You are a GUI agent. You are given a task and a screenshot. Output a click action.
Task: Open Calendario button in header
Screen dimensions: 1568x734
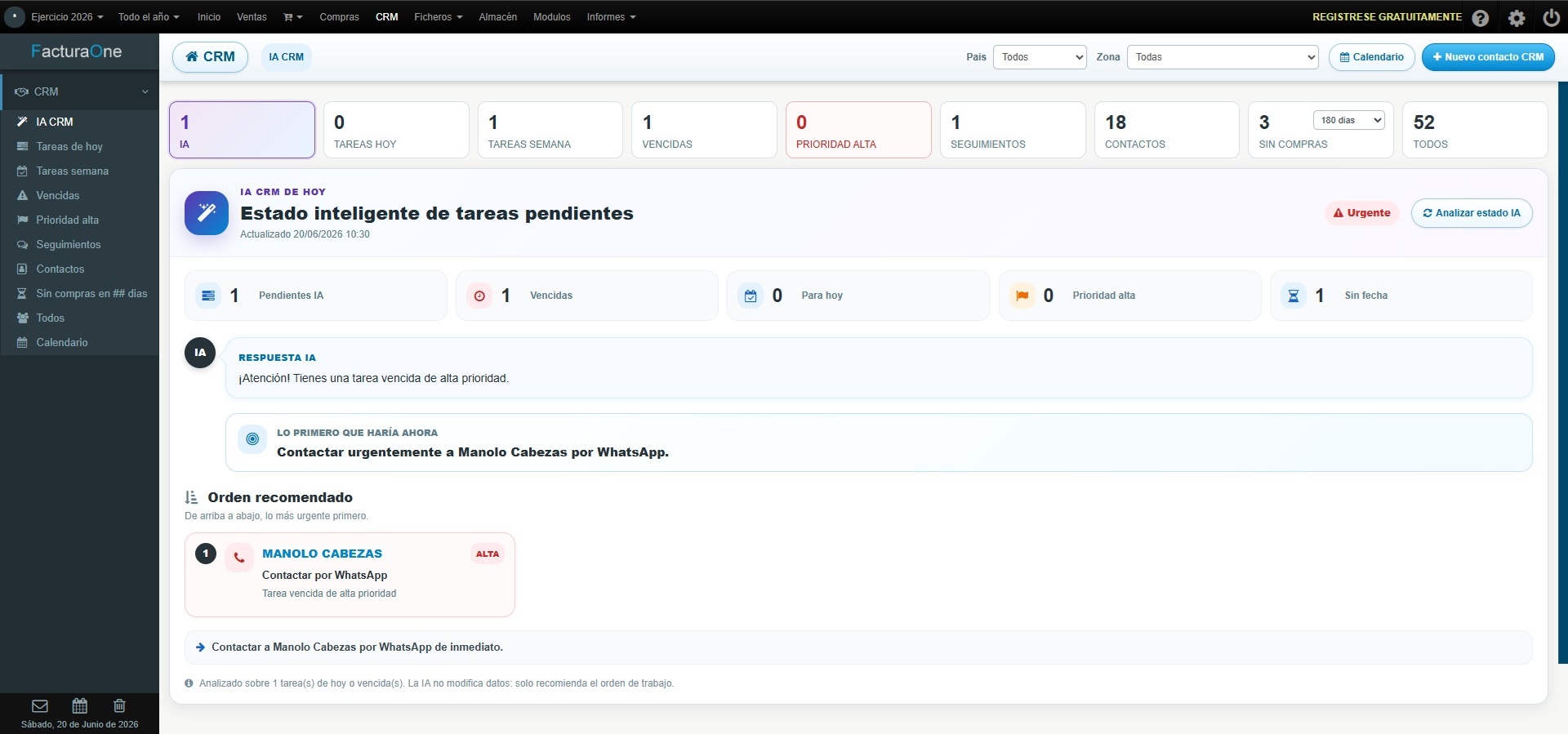[x=1372, y=57]
